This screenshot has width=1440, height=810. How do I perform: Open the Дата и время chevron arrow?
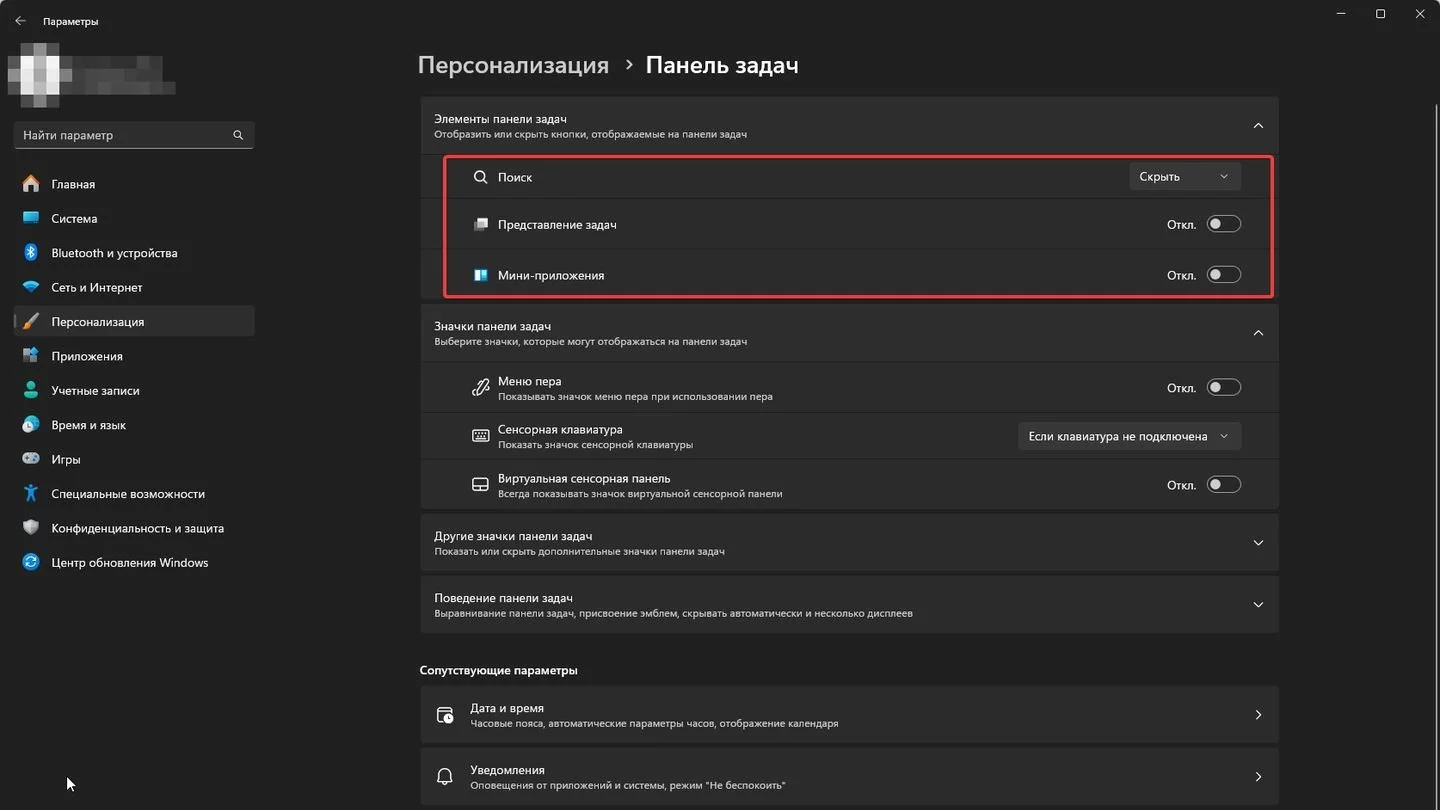[x=1258, y=715]
